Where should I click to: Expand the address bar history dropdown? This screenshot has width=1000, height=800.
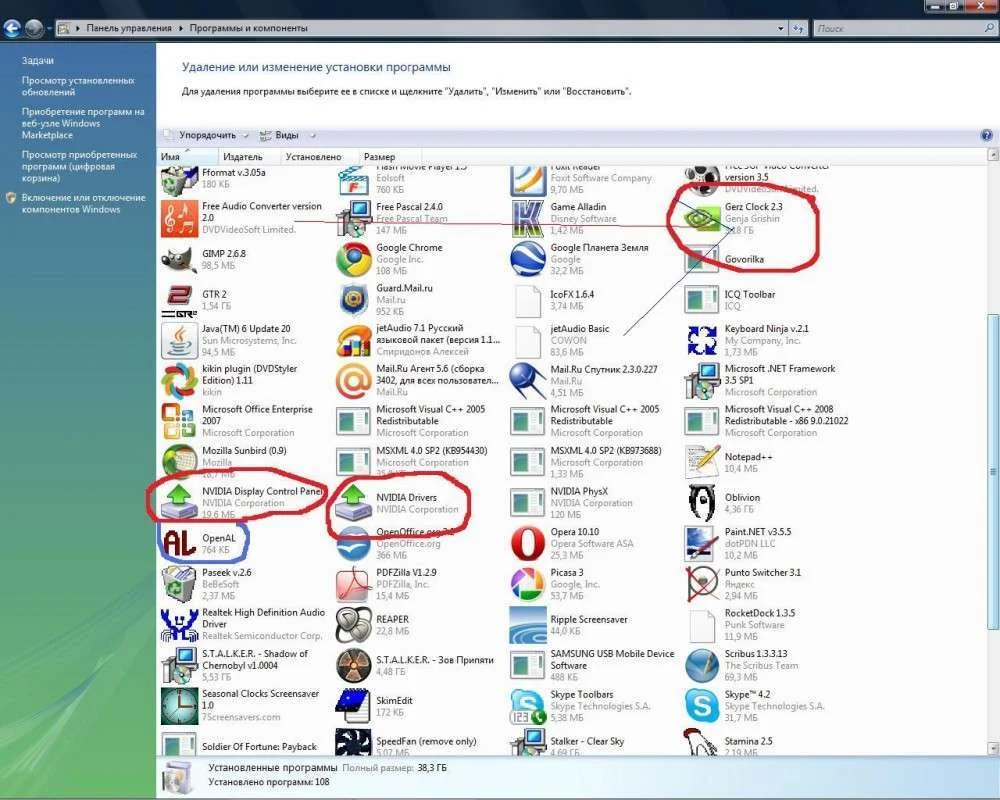(x=781, y=28)
